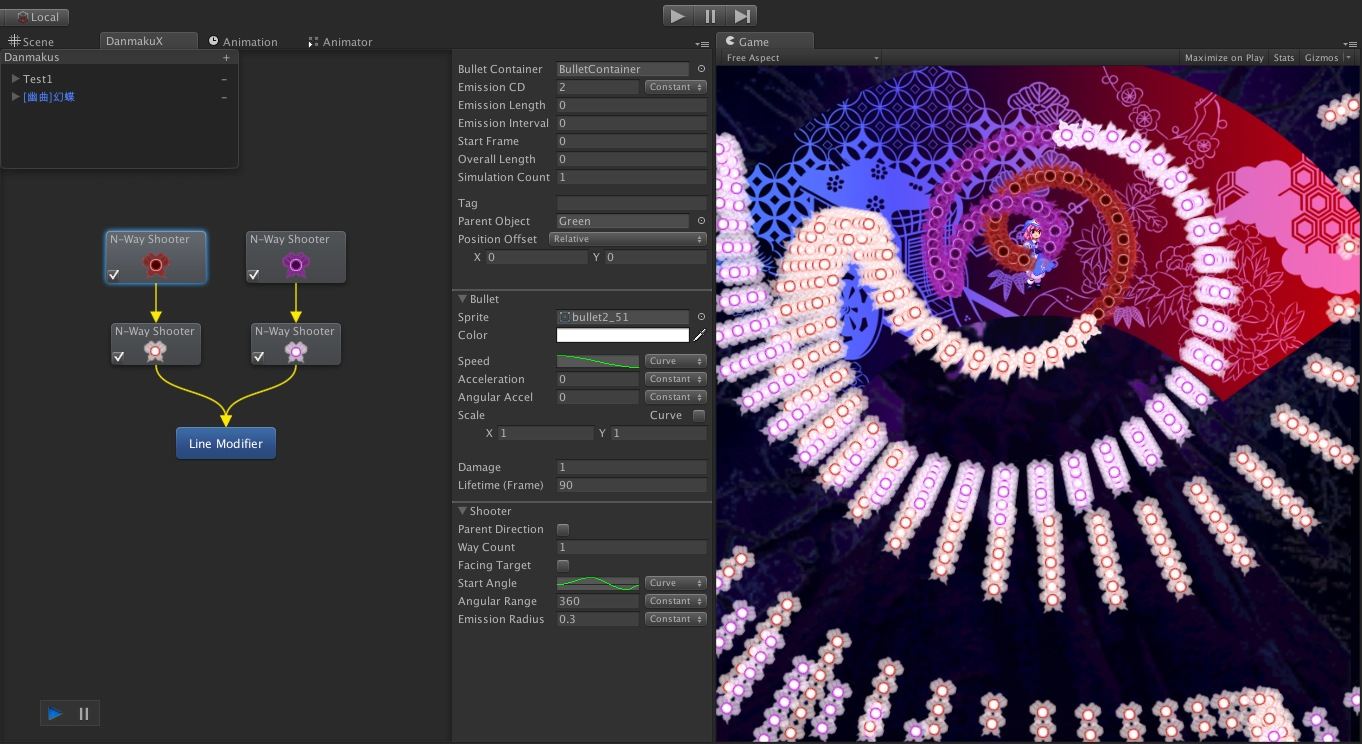The image size is (1362, 744).
Task: Open the Emission CD Constant dropdown
Action: [x=675, y=87]
